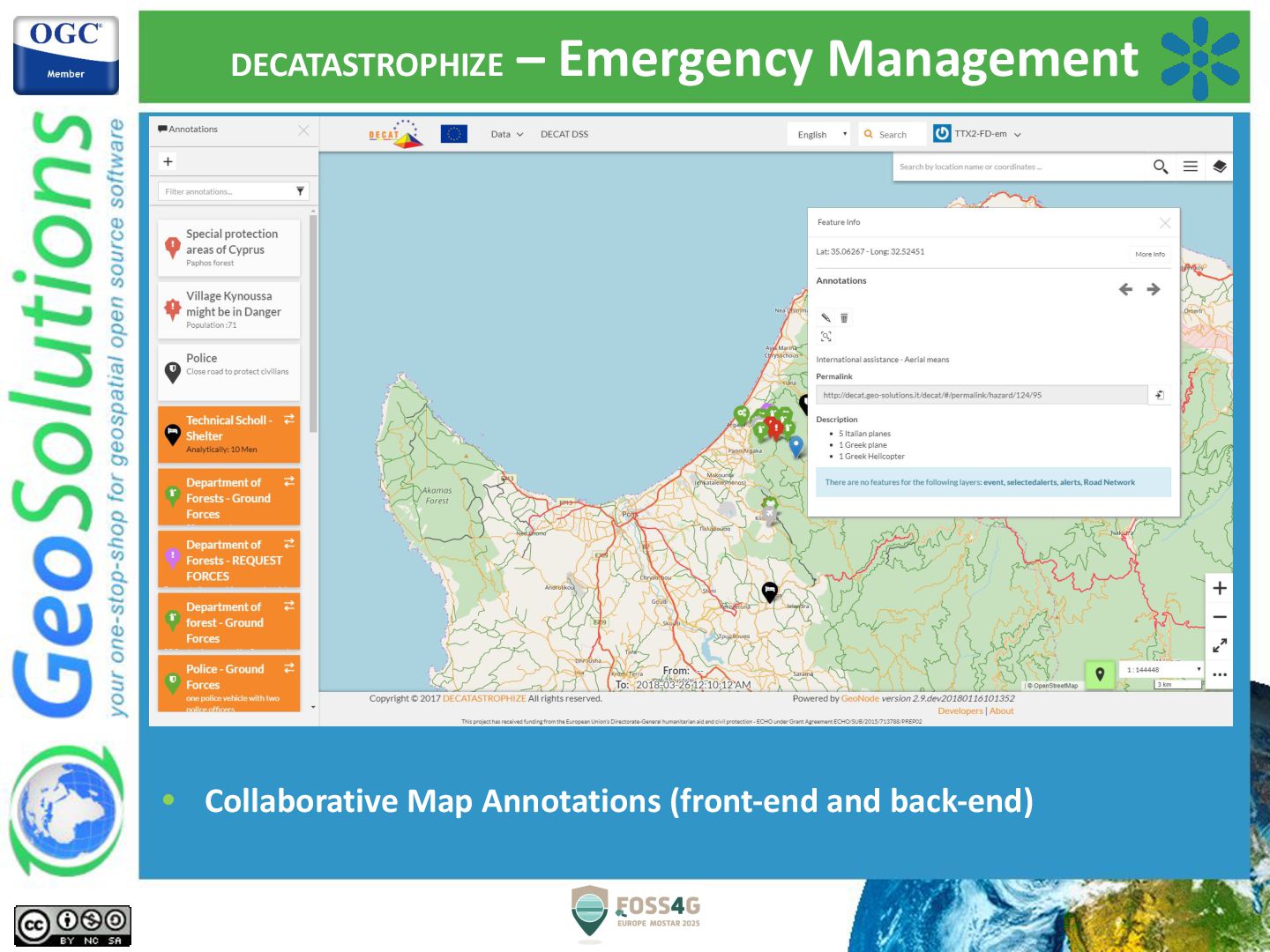Open more map options ellipsis
Screen dimensions: 1270x952
[1220, 674]
